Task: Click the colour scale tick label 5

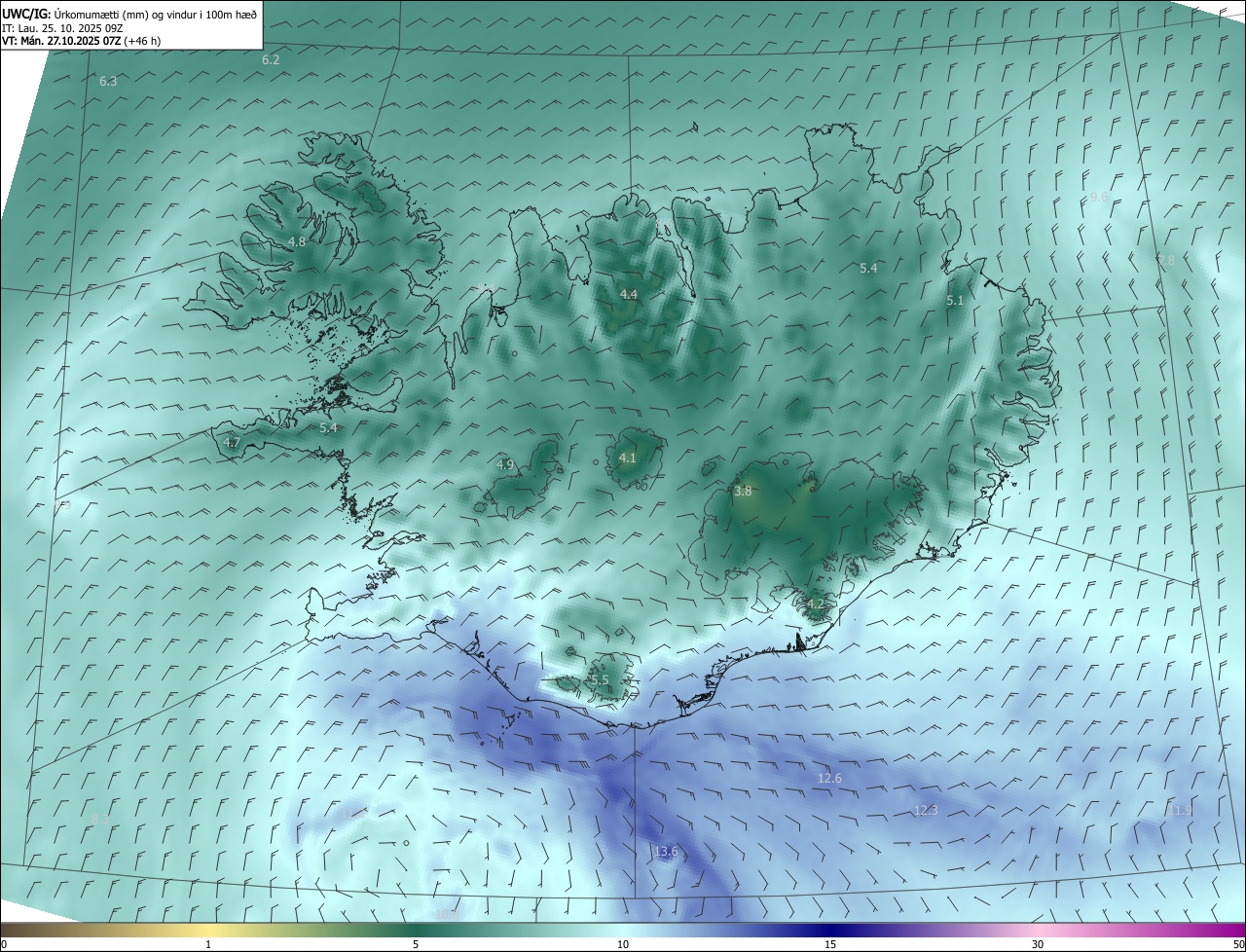Action: (x=416, y=944)
